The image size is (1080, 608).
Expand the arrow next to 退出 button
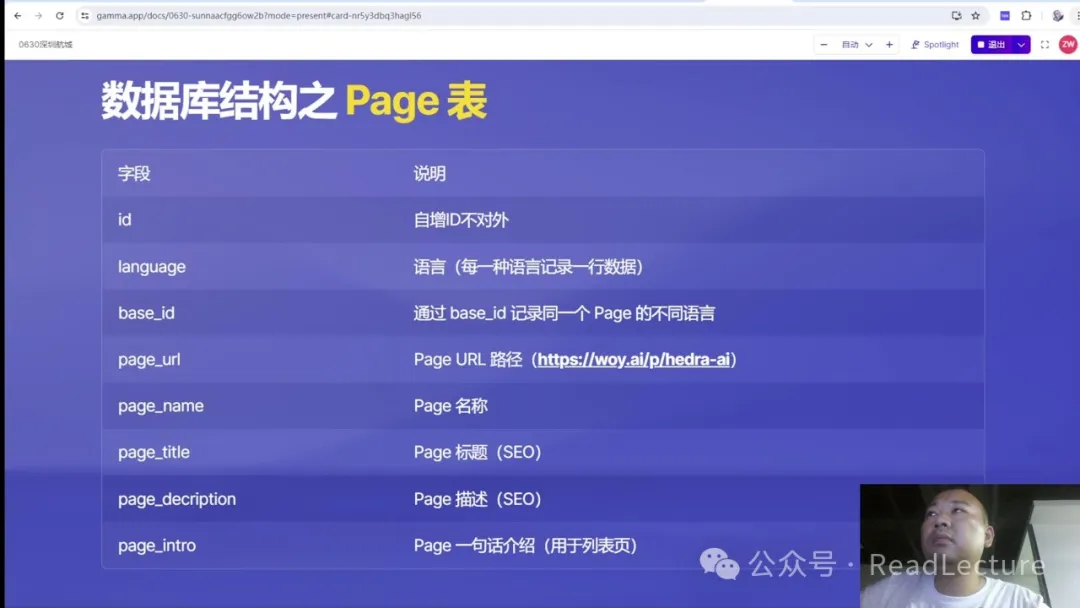1021,45
